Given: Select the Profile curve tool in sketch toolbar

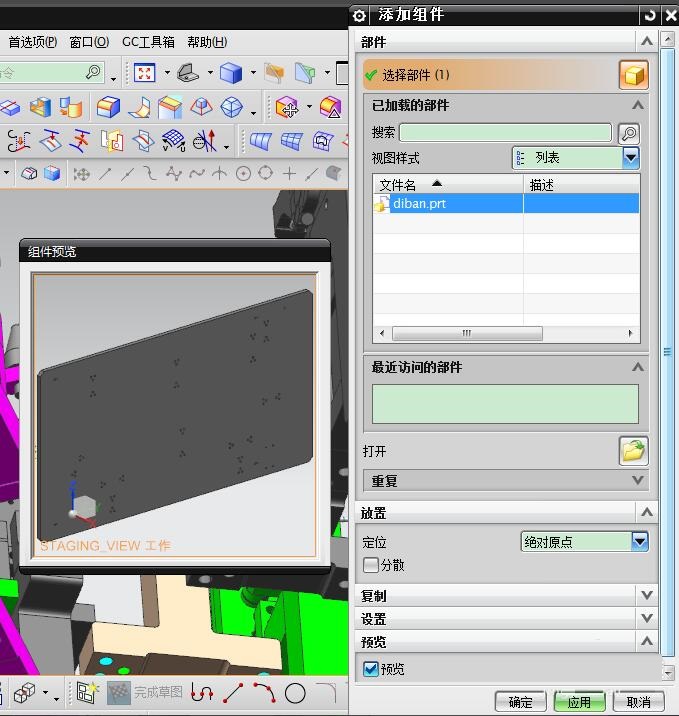Looking at the screenshot, I should 202,693.
